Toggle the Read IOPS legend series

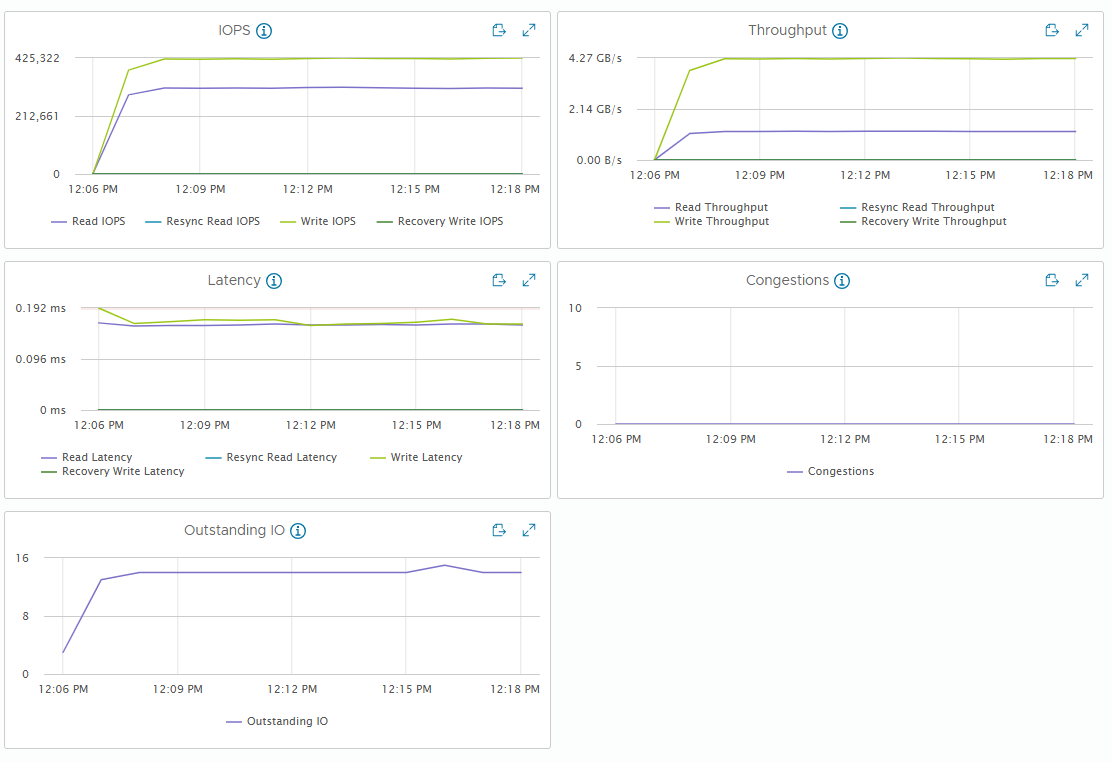click(88, 221)
